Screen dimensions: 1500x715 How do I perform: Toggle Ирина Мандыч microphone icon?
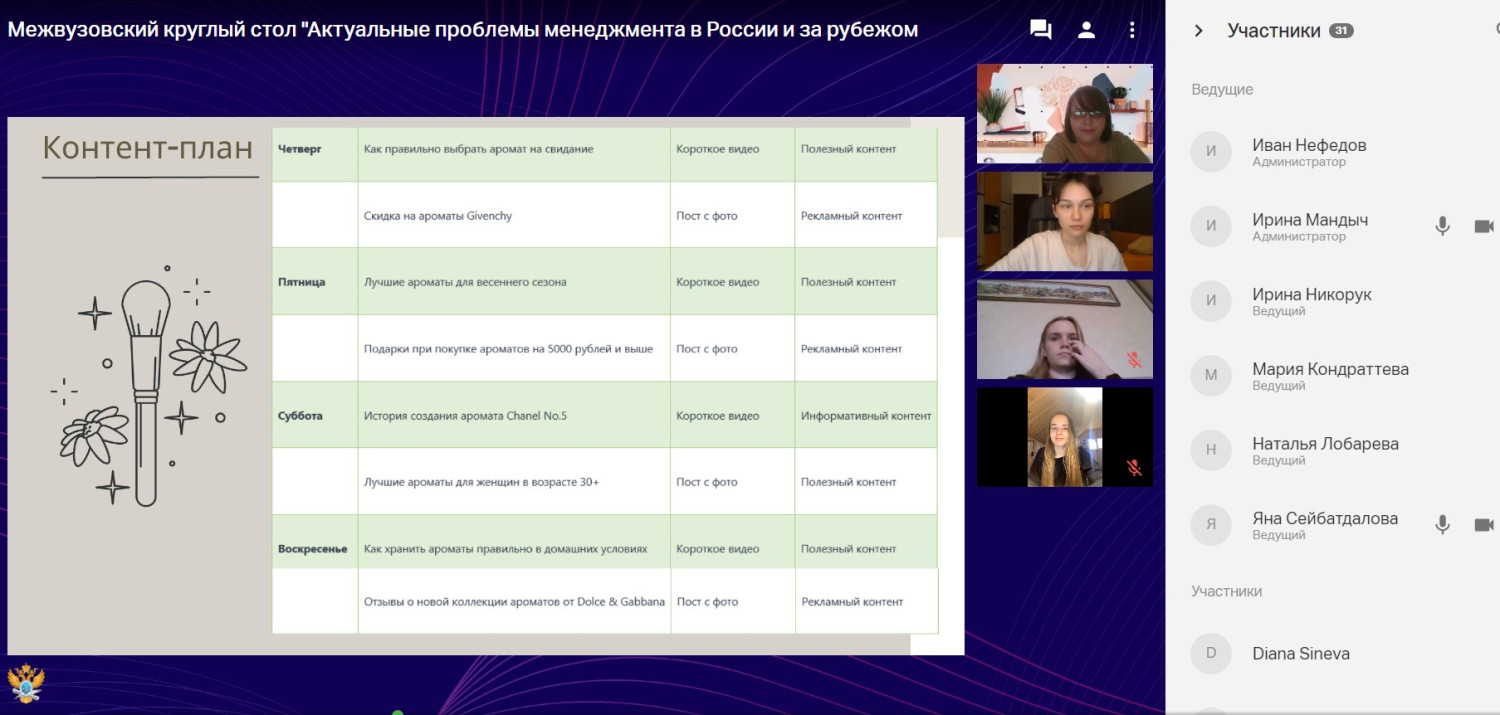1442,227
